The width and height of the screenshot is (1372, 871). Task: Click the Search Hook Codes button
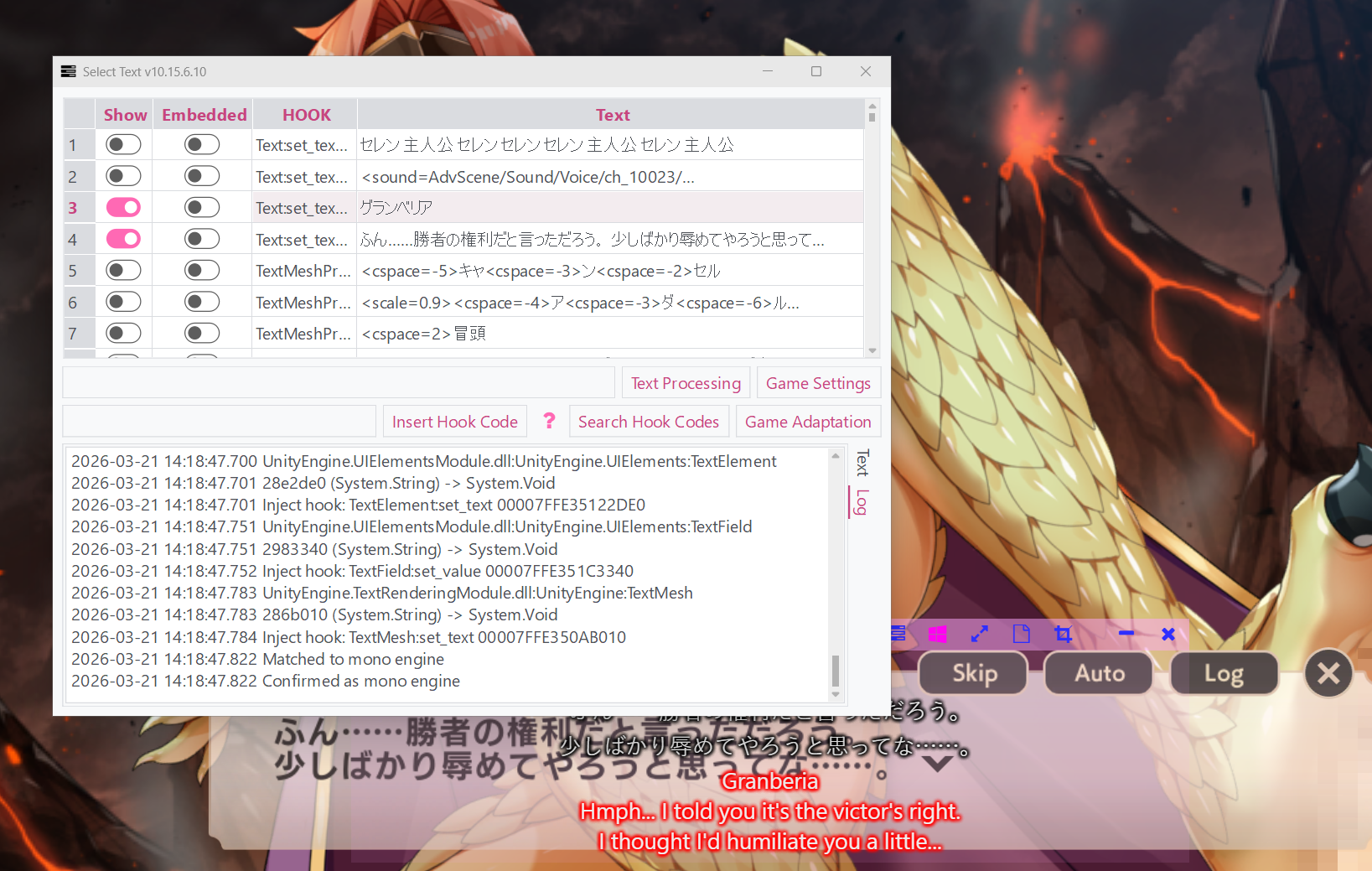649,422
